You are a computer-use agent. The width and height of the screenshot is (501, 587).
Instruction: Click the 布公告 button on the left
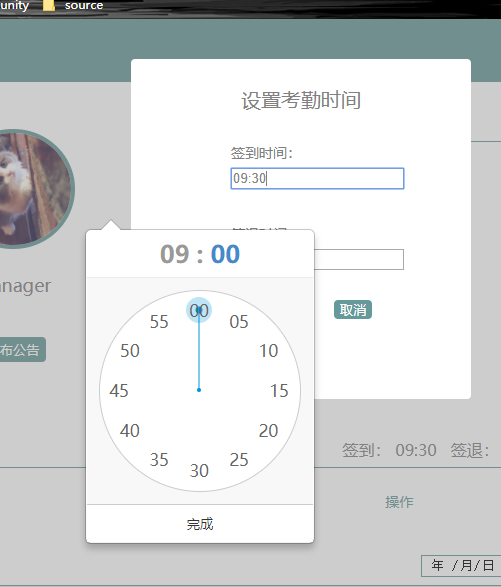coord(22,350)
